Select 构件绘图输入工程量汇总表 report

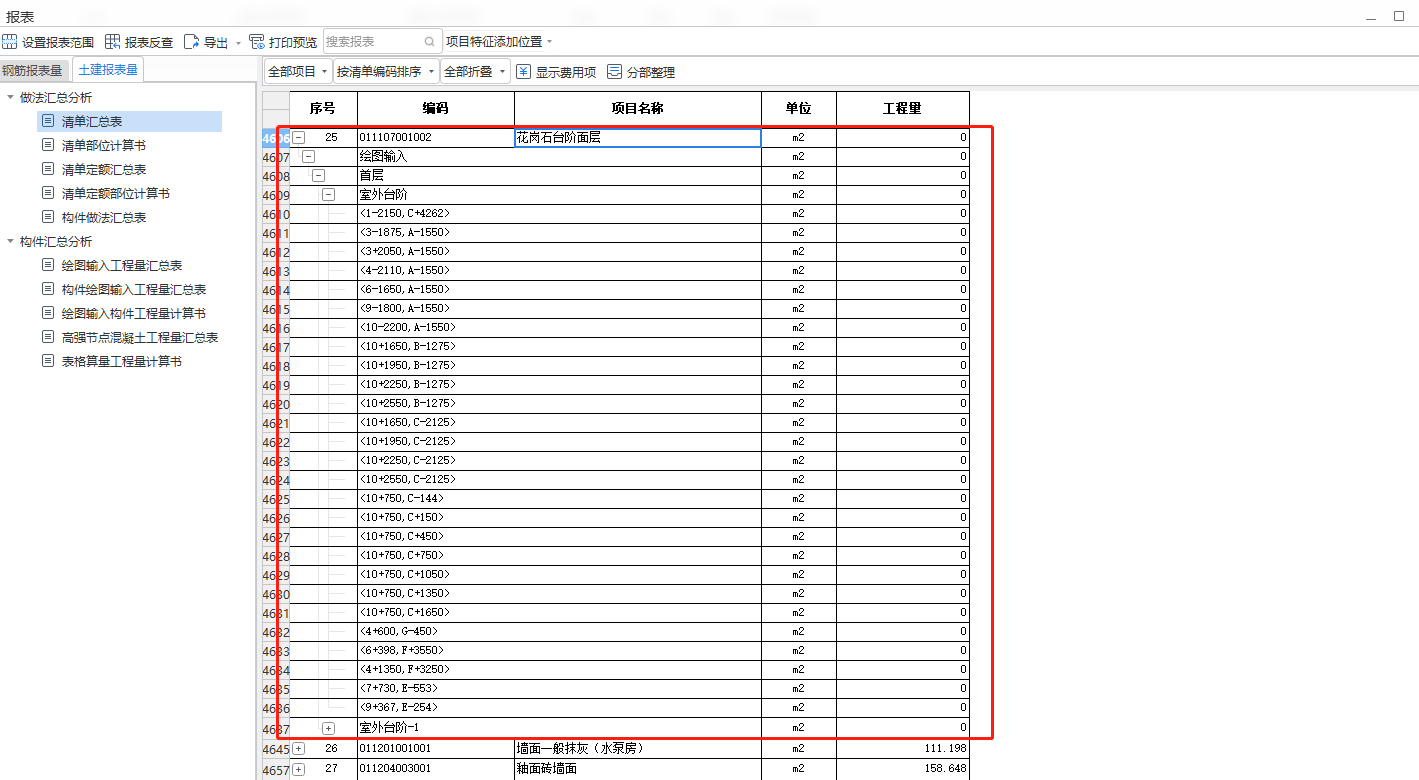click(134, 289)
